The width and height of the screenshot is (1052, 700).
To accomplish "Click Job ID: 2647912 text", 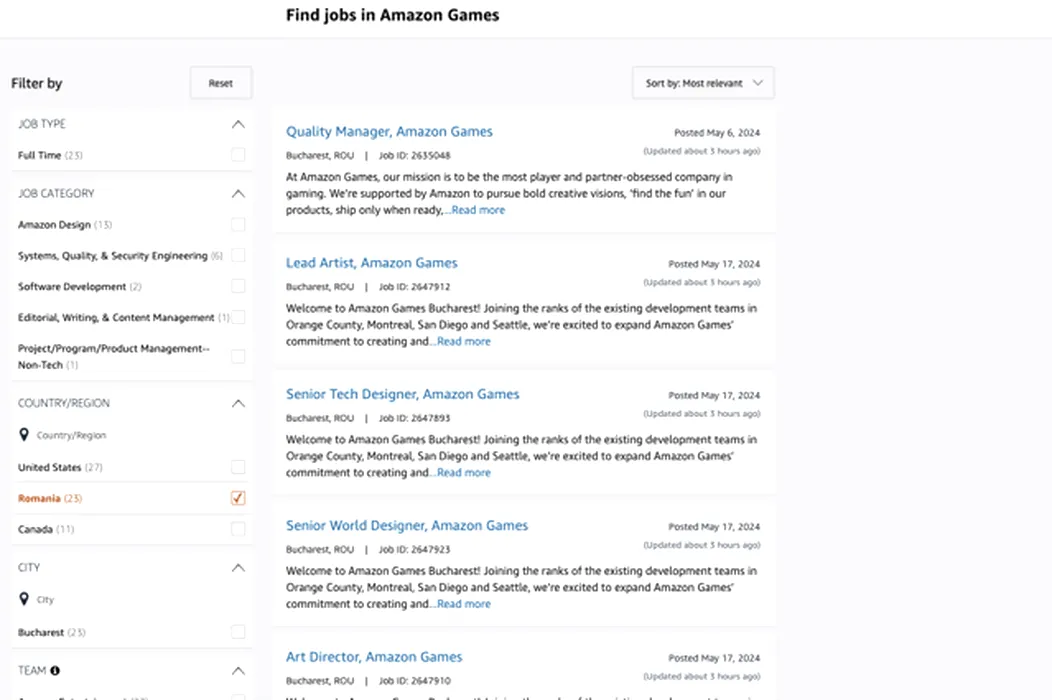I will click(415, 287).
